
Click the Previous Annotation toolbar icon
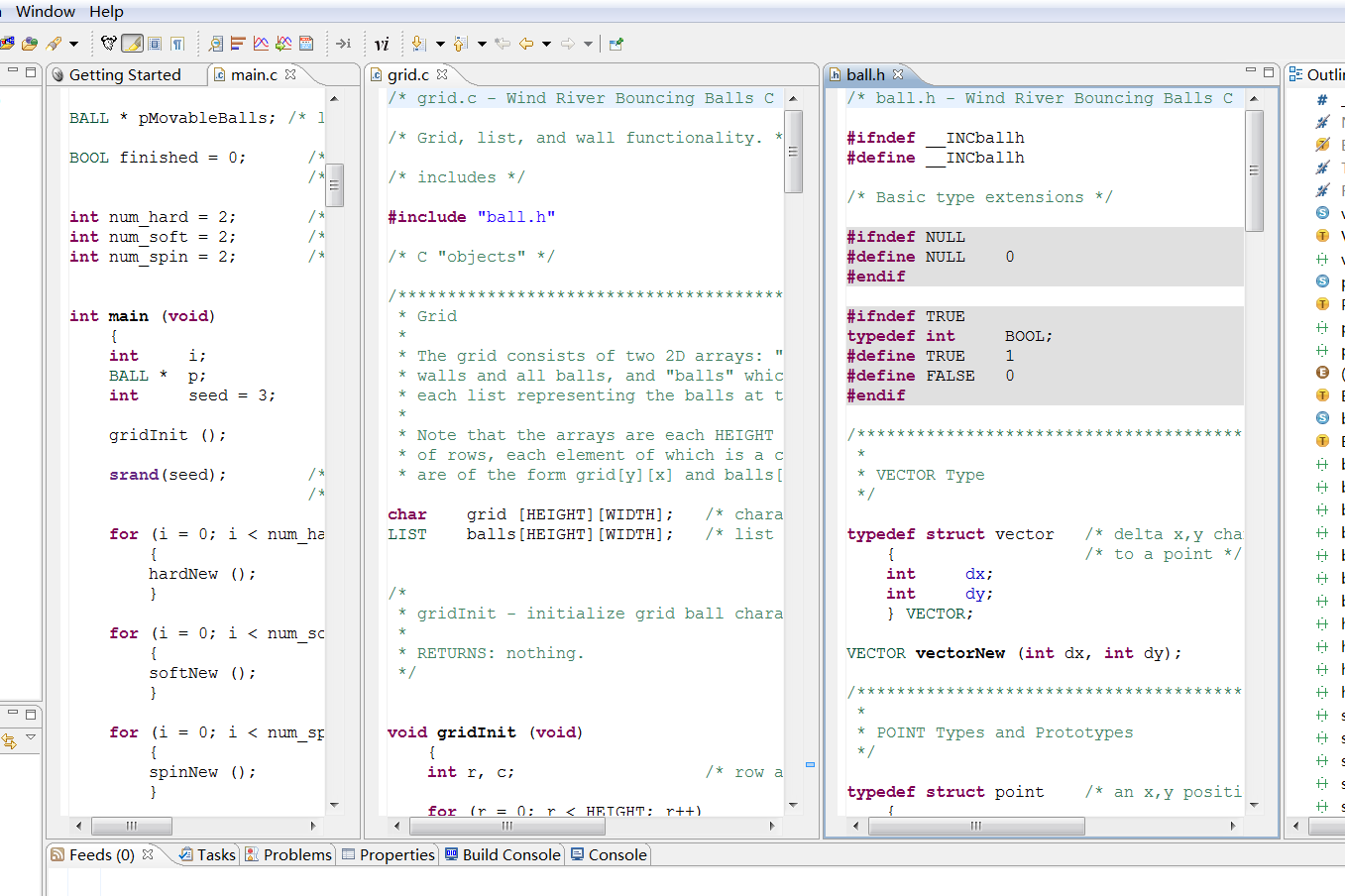pos(460,43)
